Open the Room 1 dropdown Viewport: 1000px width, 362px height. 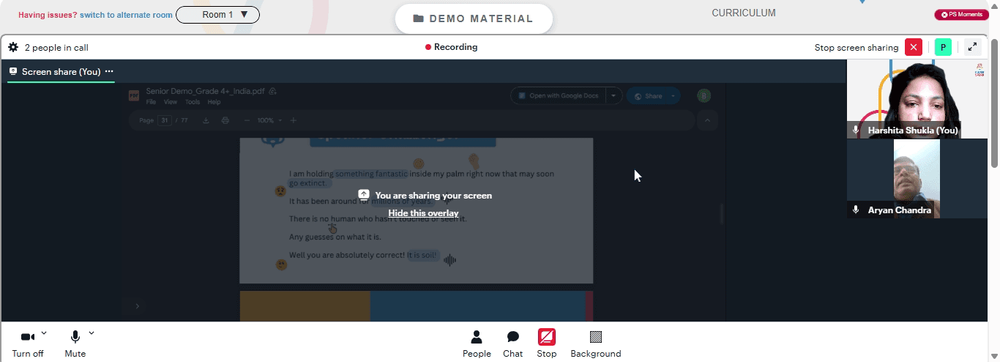pos(217,15)
